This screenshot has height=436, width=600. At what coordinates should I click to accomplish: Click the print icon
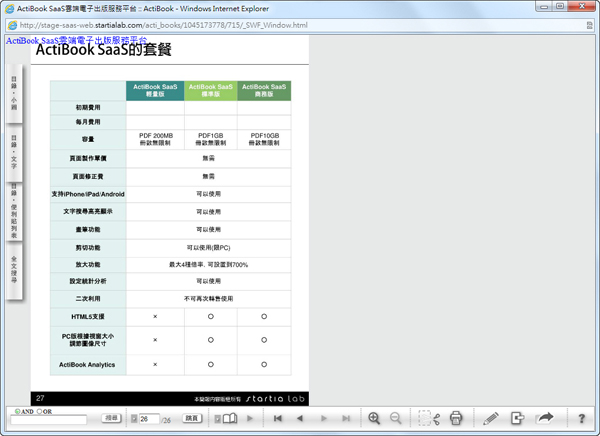(456, 418)
